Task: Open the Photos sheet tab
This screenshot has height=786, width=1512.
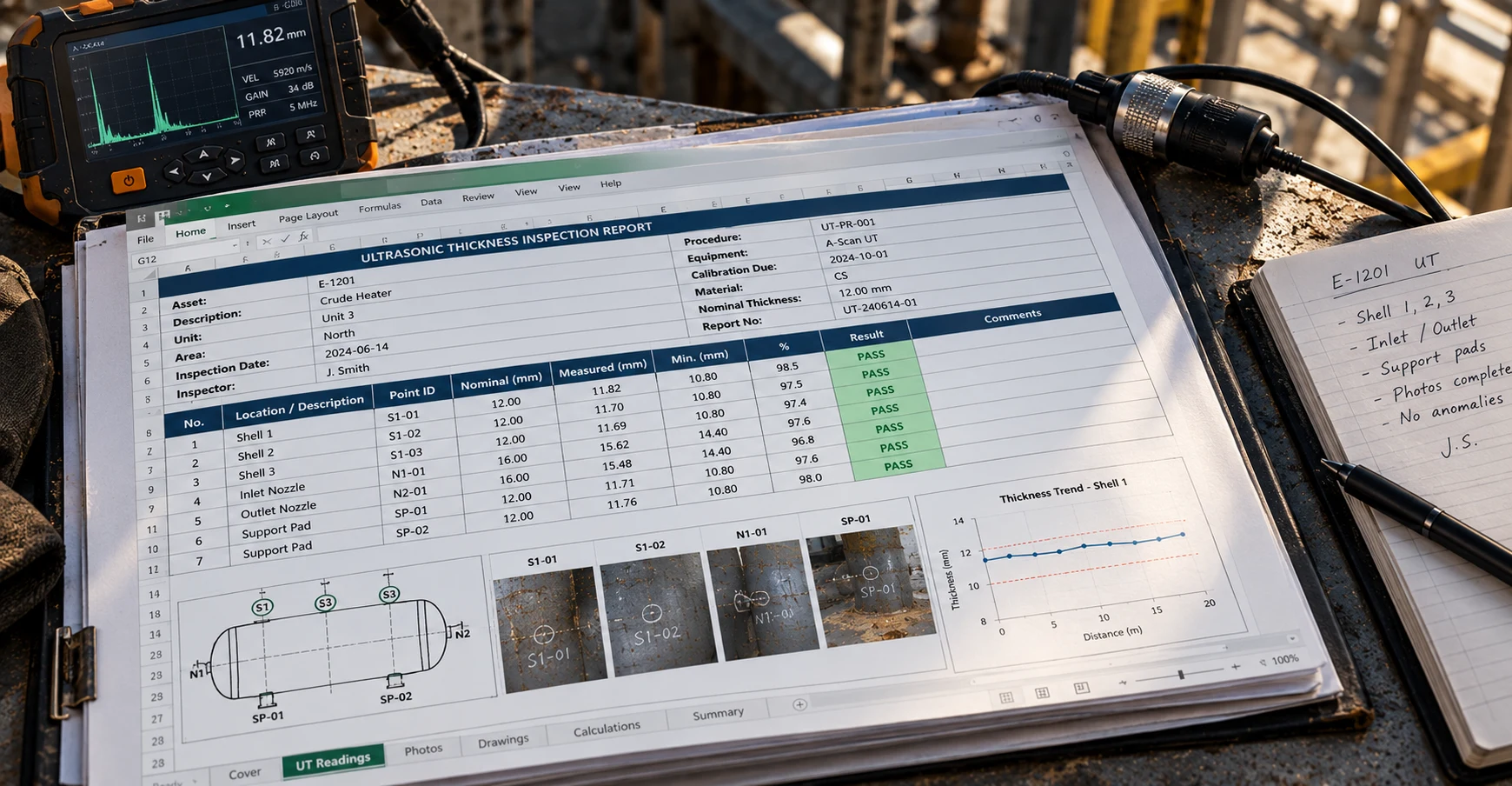Action: coord(423,749)
